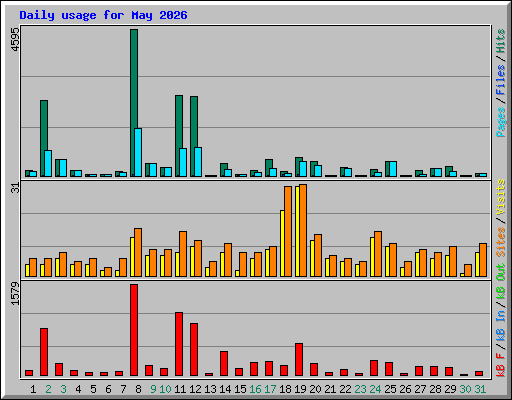512x400 pixels.
Task: Click day label 1 on x-axis
Action: (33, 389)
